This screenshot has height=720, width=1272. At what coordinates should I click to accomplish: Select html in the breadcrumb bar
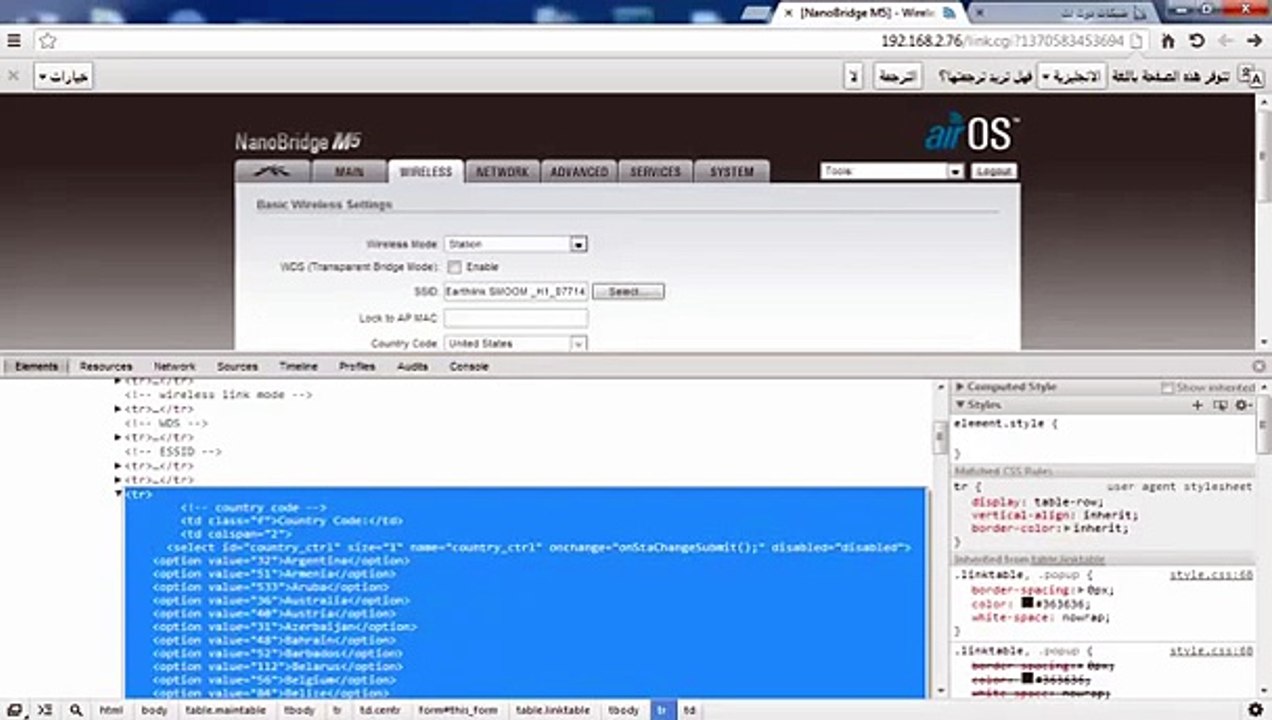(110, 710)
